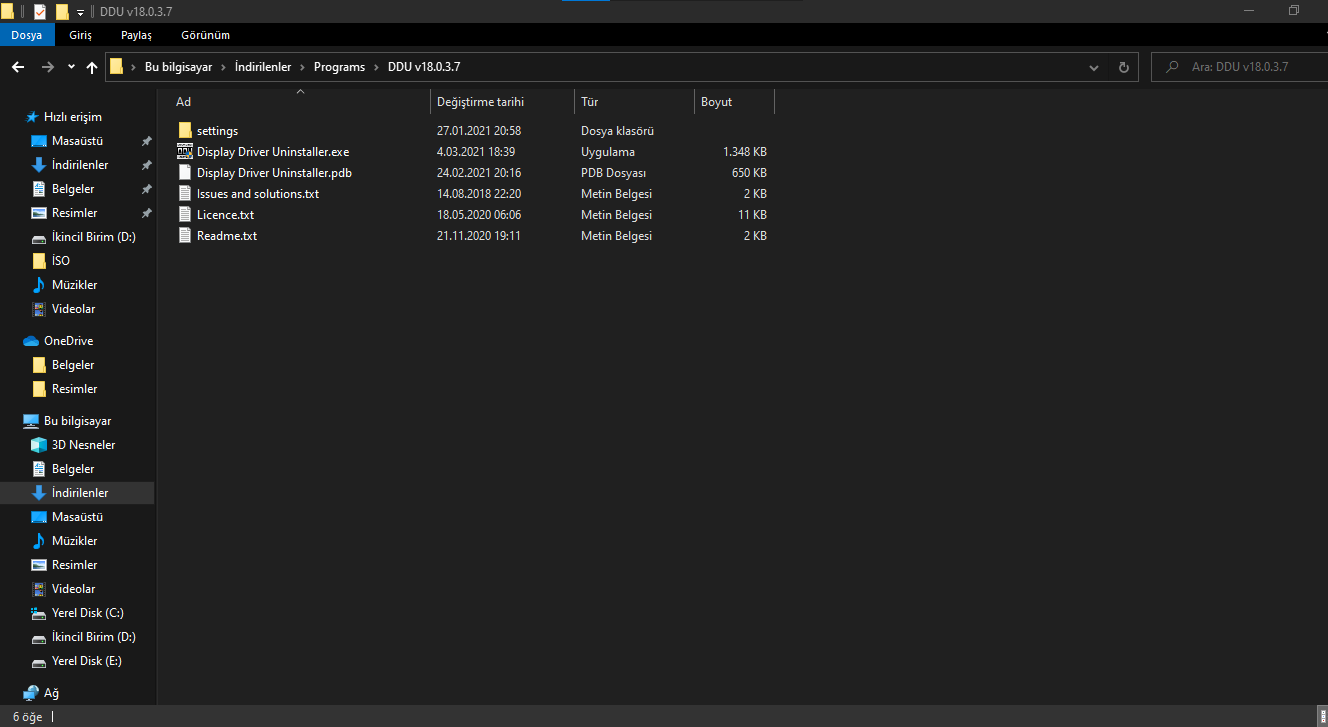Open the Dosya menu tab

(27, 35)
